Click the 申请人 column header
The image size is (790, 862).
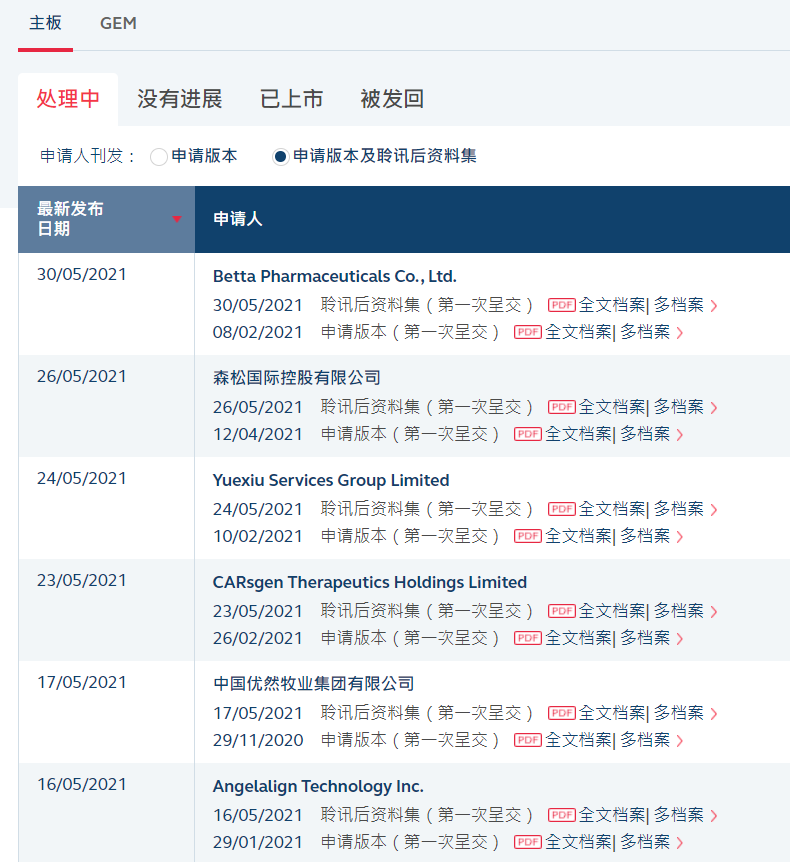[x=237, y=219]
